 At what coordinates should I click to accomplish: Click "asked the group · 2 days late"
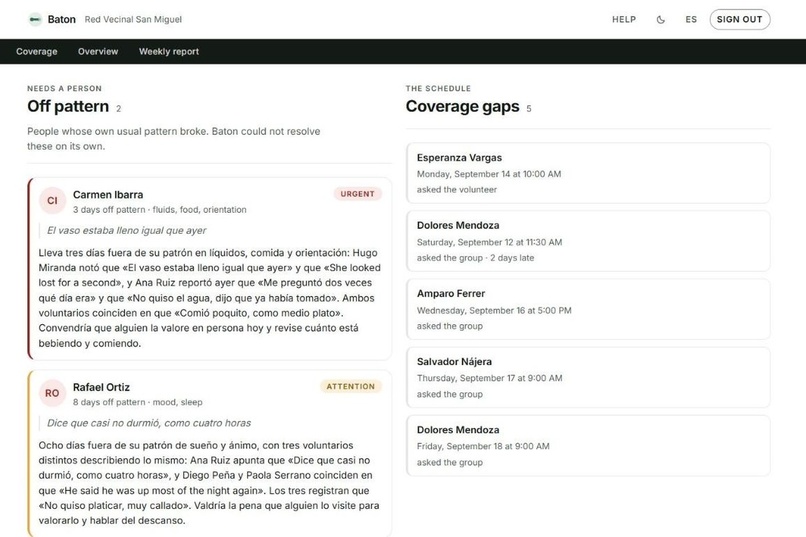point(475,257)
